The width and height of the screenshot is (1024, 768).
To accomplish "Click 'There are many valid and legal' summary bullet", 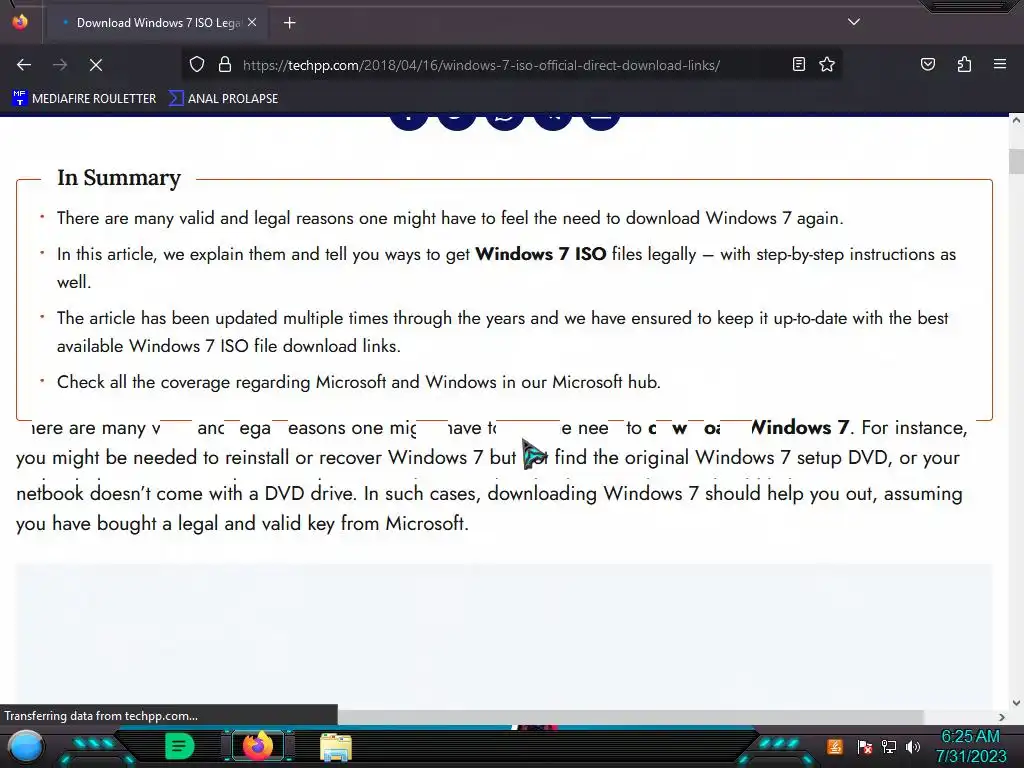I will [450, 218].
